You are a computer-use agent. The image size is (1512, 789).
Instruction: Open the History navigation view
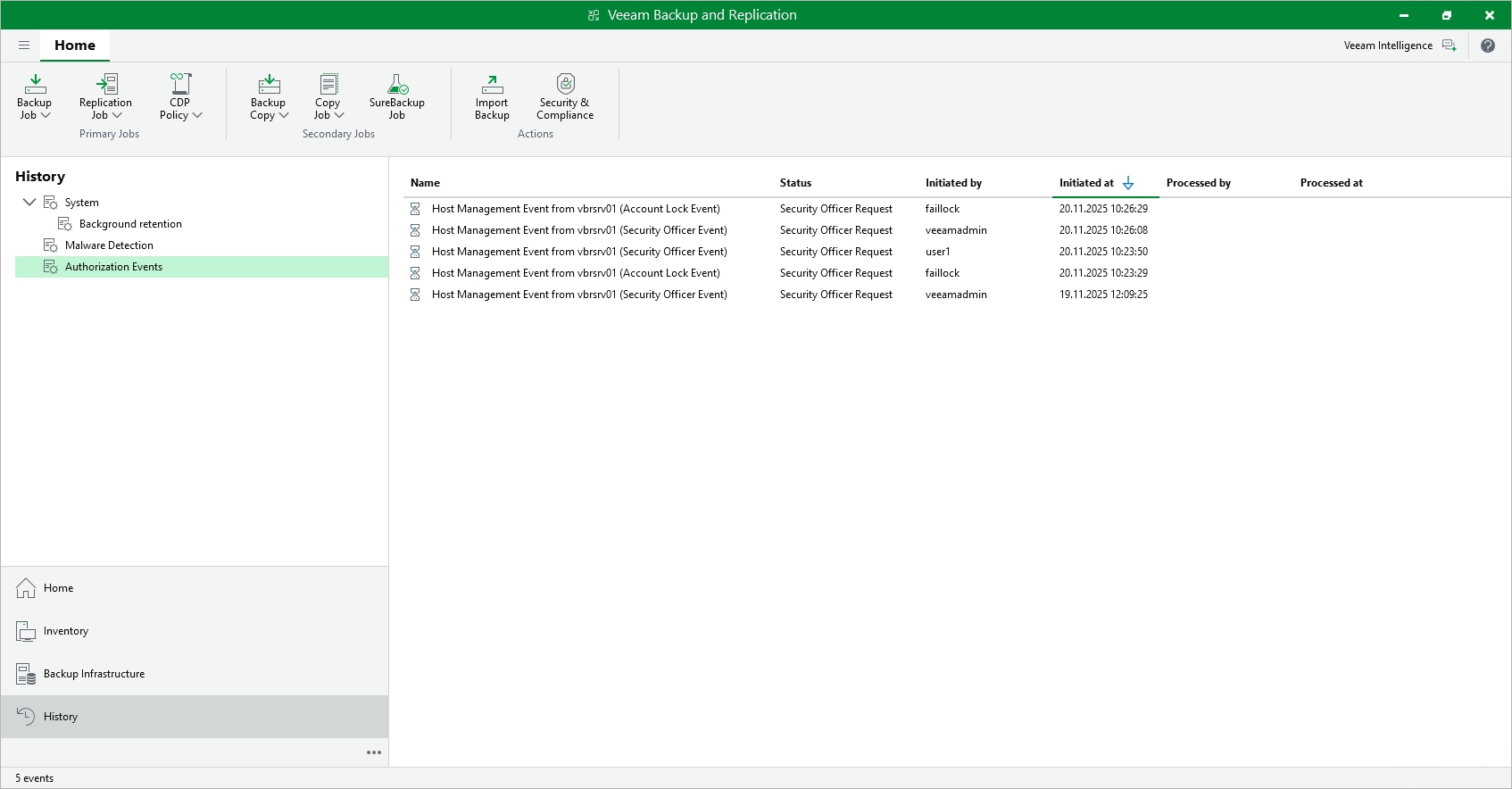195,717
